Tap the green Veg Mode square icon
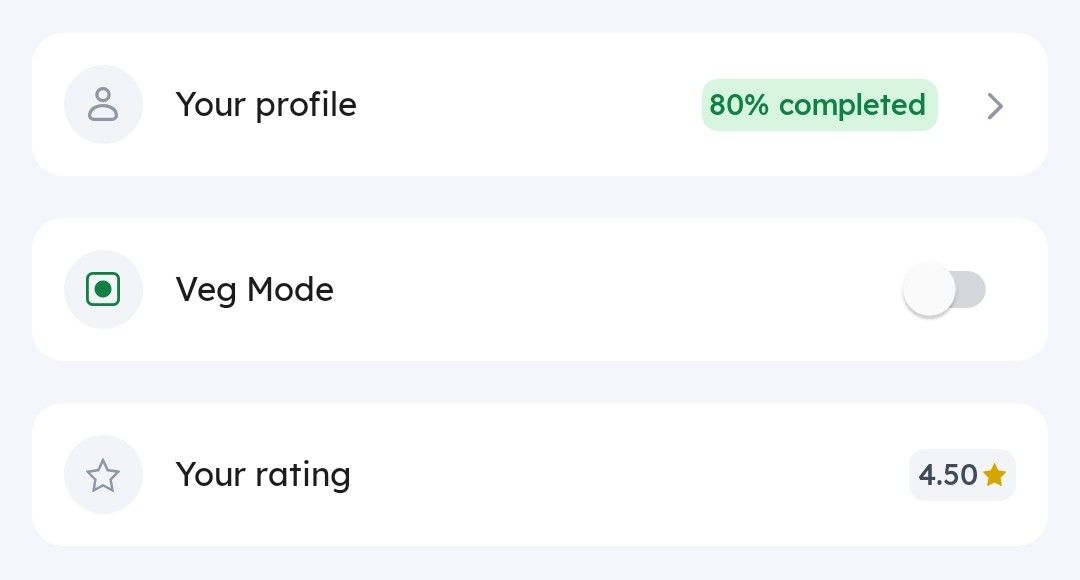 pyautogui.click(x=103, y=290)
